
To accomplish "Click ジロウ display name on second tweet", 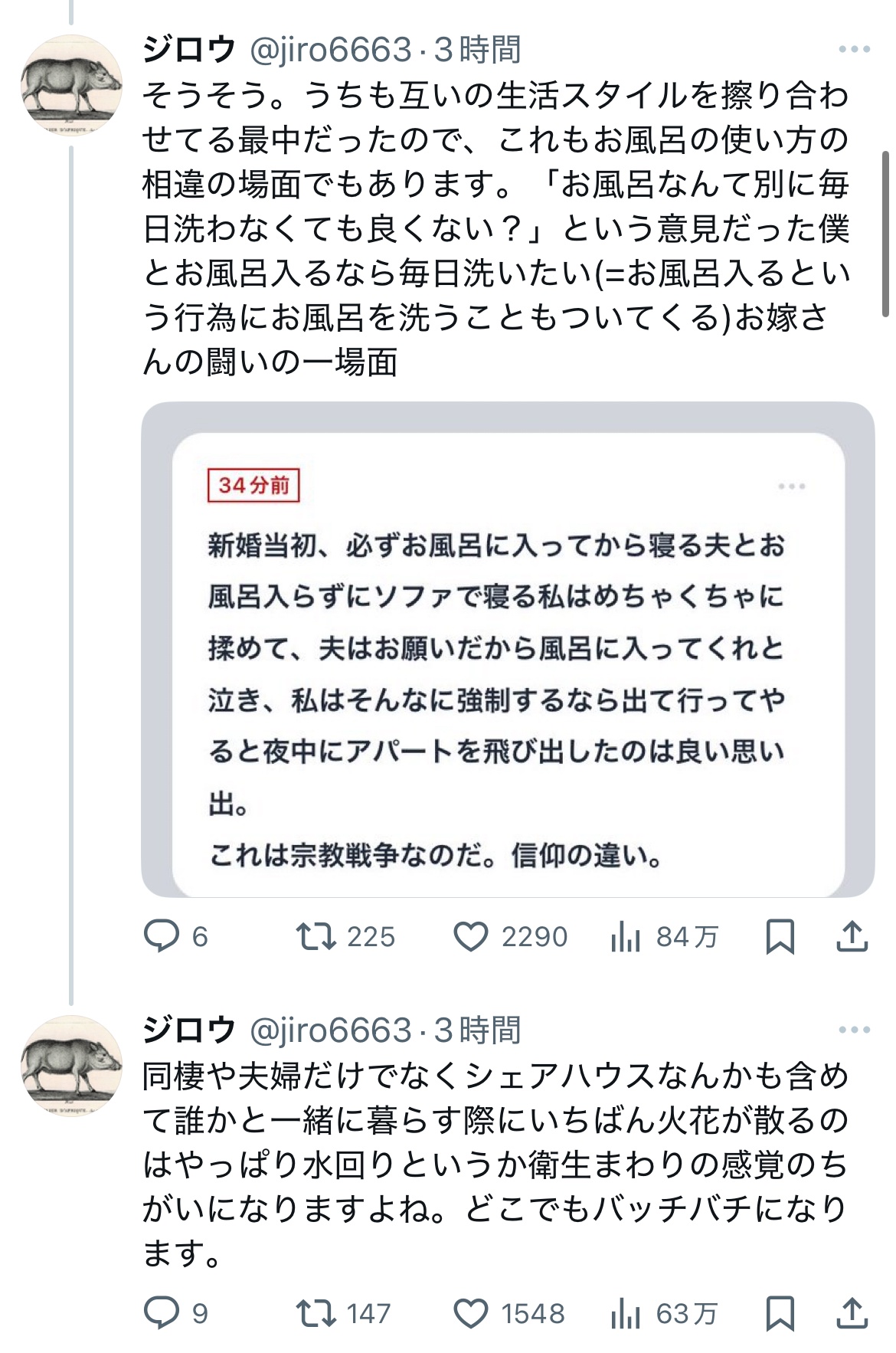I will (x=188, y=1030).
